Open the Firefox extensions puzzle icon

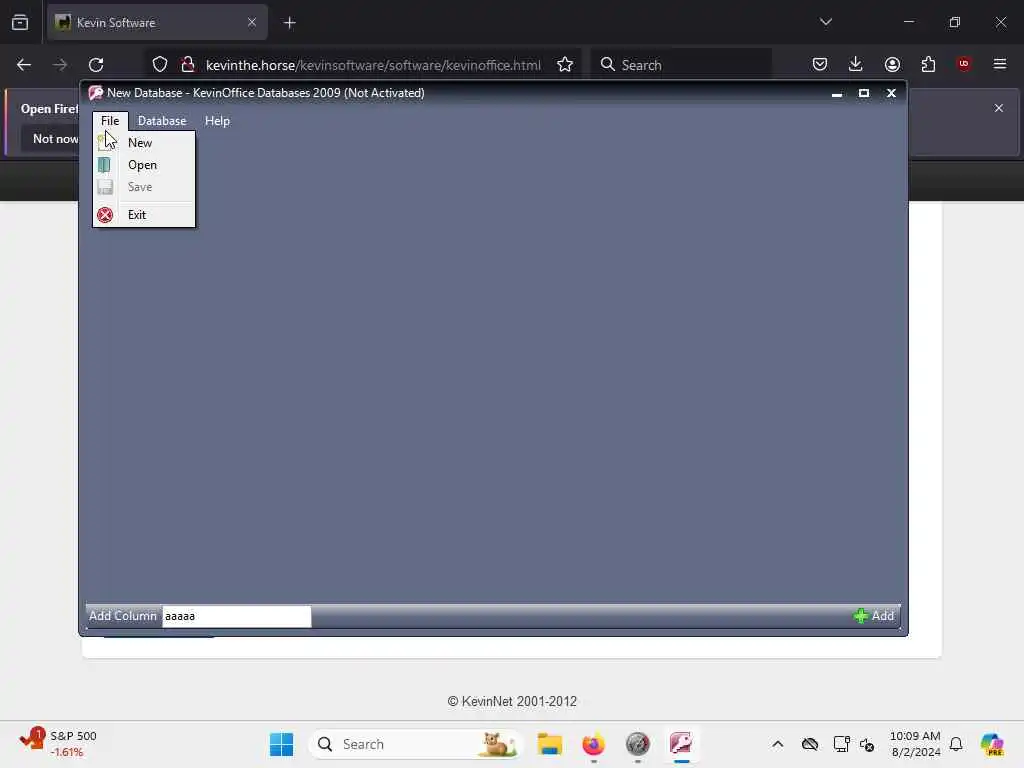point(928,65)
